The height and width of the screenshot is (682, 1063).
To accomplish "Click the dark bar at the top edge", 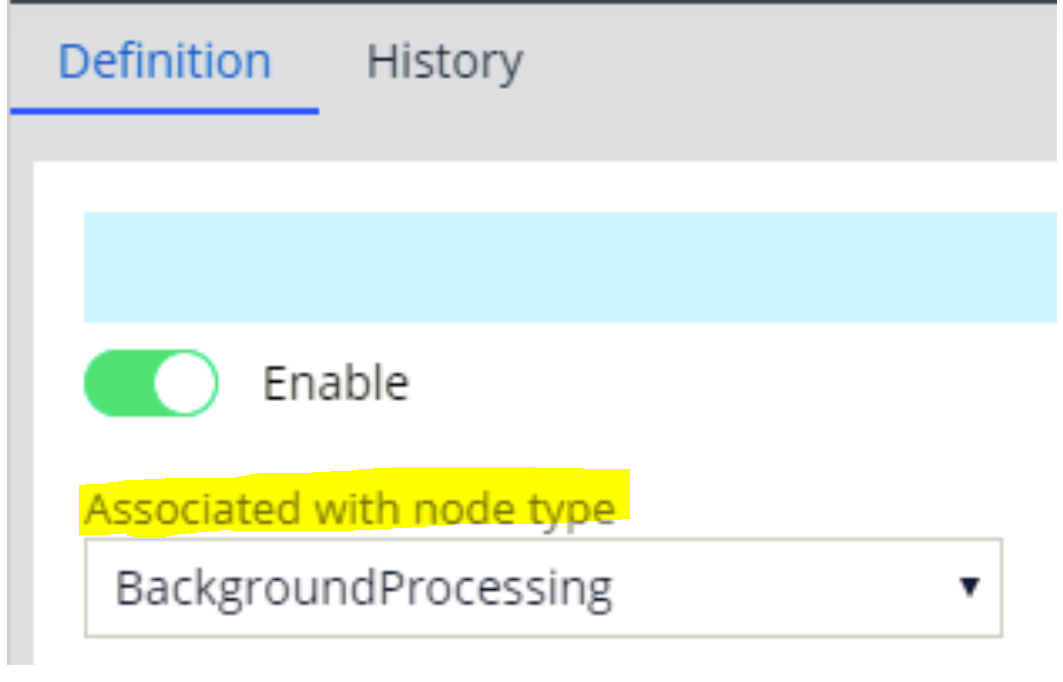I will pos(530,8).
